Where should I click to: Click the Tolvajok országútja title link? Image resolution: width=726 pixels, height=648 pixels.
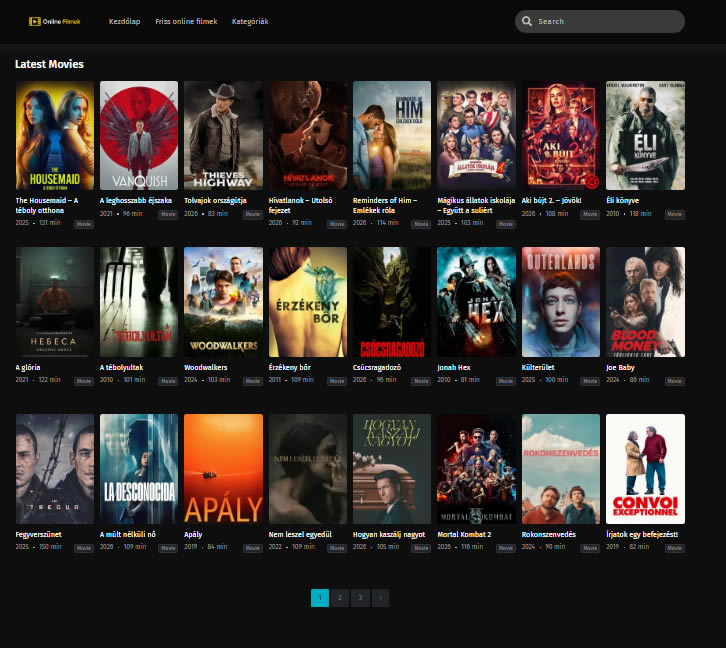click(x=215, y=200)
